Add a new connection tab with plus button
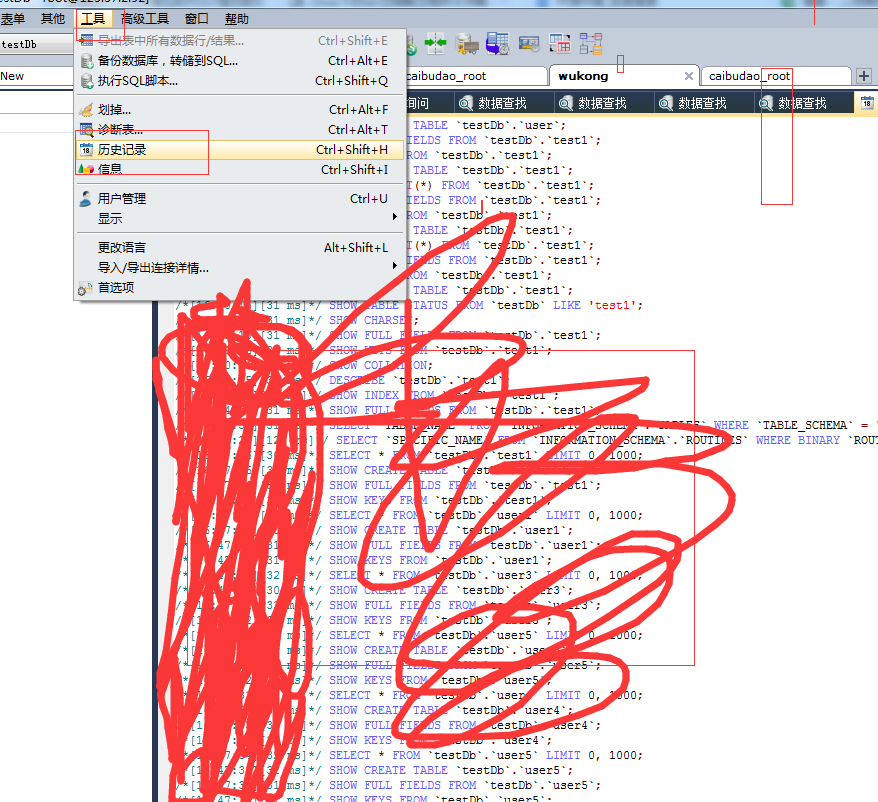Image resolution: width=878 pixels, height=802 pixels. click(x=864, y=76)
